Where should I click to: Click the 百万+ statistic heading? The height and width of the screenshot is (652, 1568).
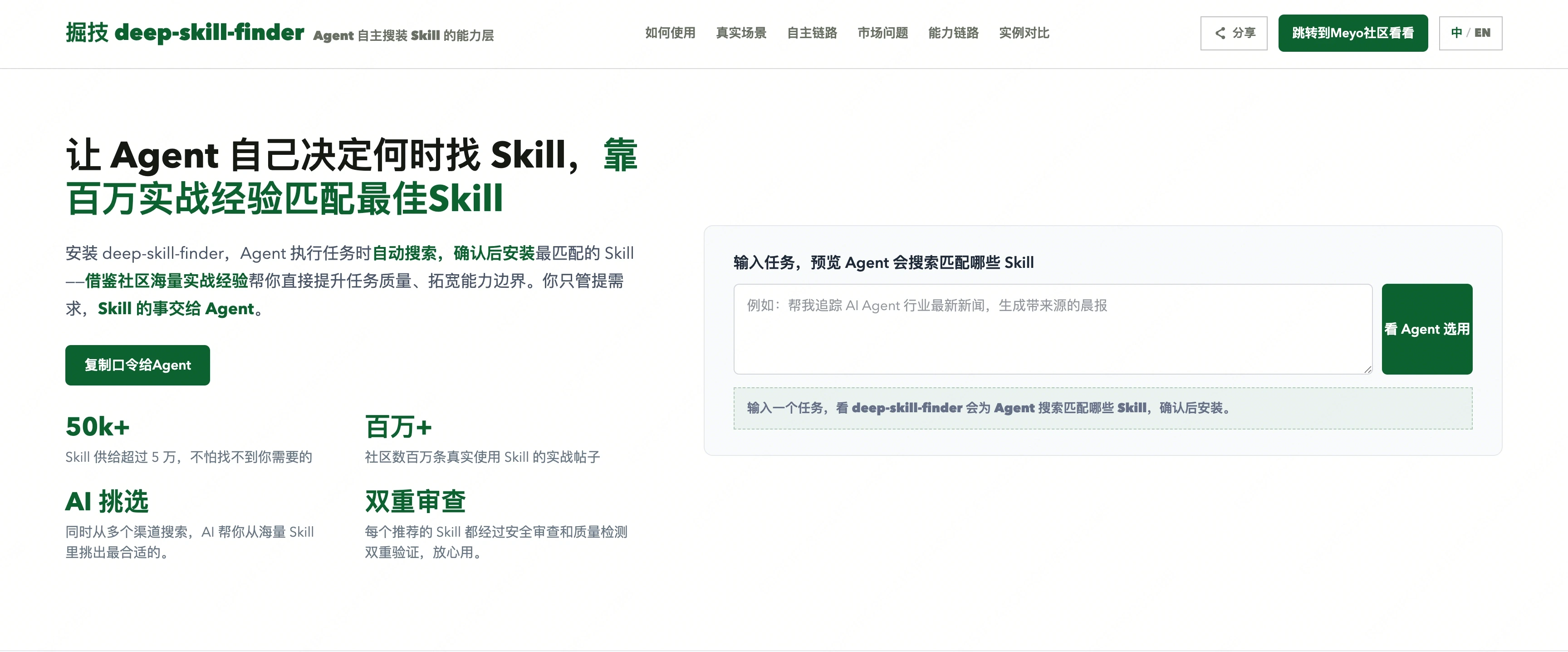[x=398, y=426]
